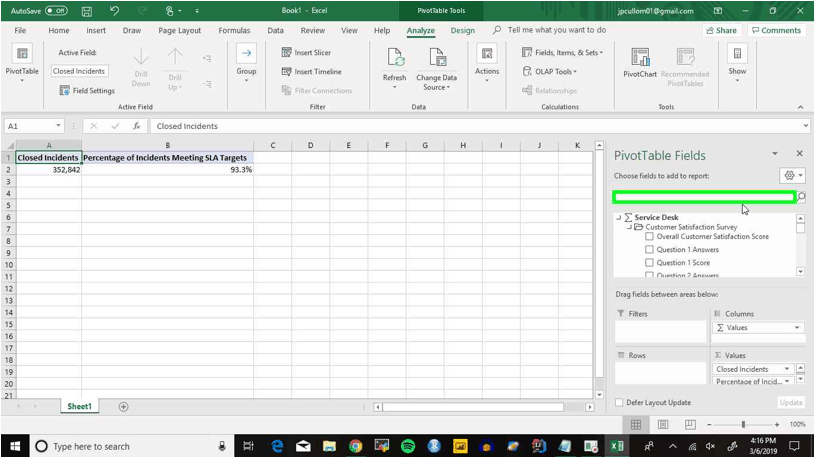Click the Share button
Image resolution: width=815 pixels, height=459 pixels.
pos(721,30)
